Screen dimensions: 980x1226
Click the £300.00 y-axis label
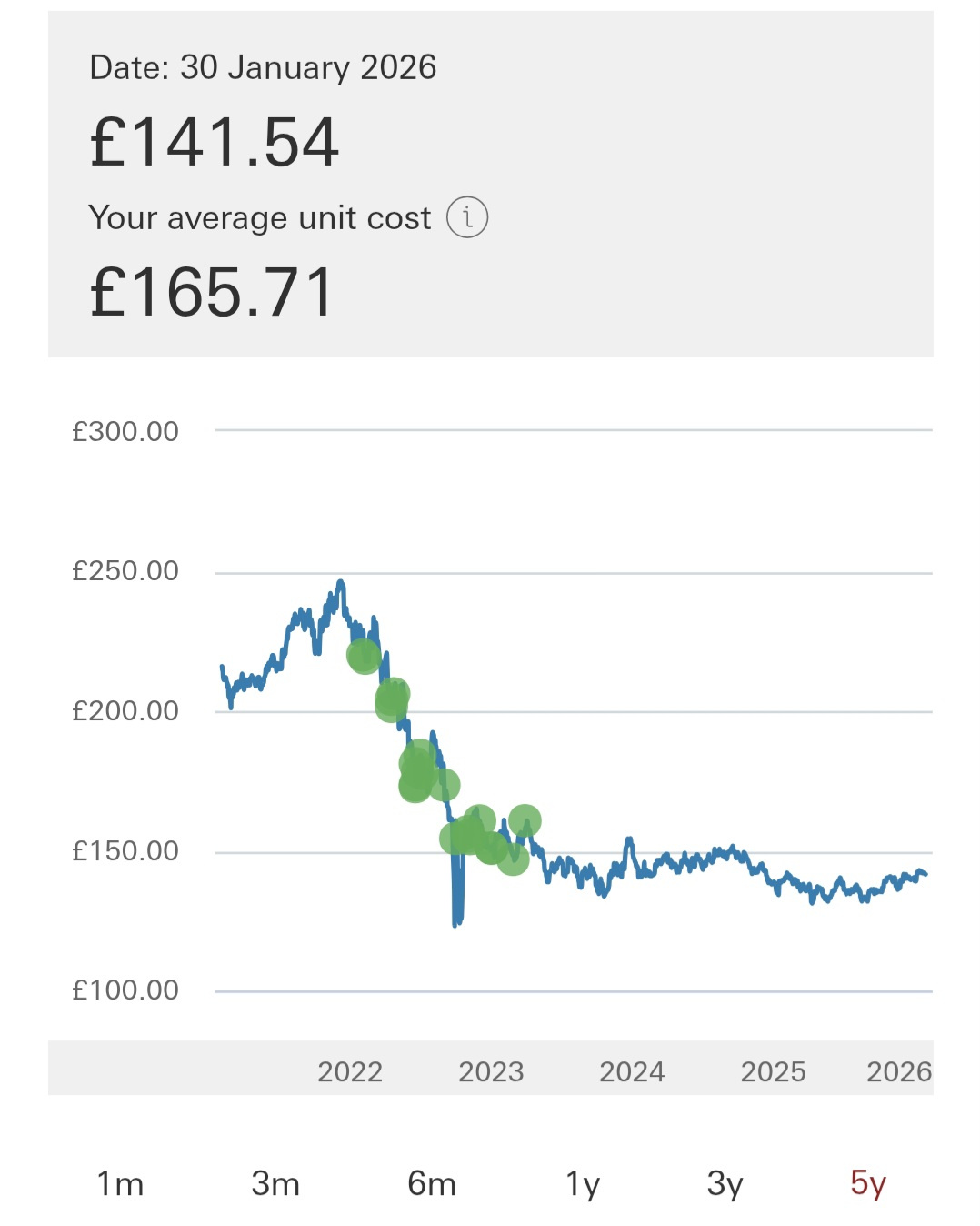tap(125, 431)
